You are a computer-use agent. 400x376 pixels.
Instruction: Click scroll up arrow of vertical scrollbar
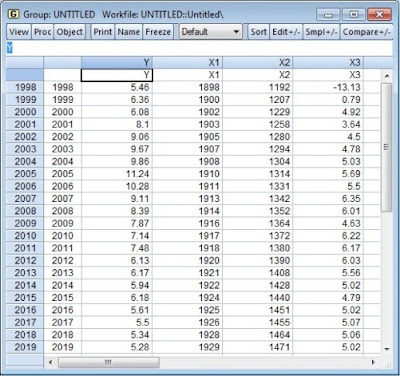tap(387, 76)
